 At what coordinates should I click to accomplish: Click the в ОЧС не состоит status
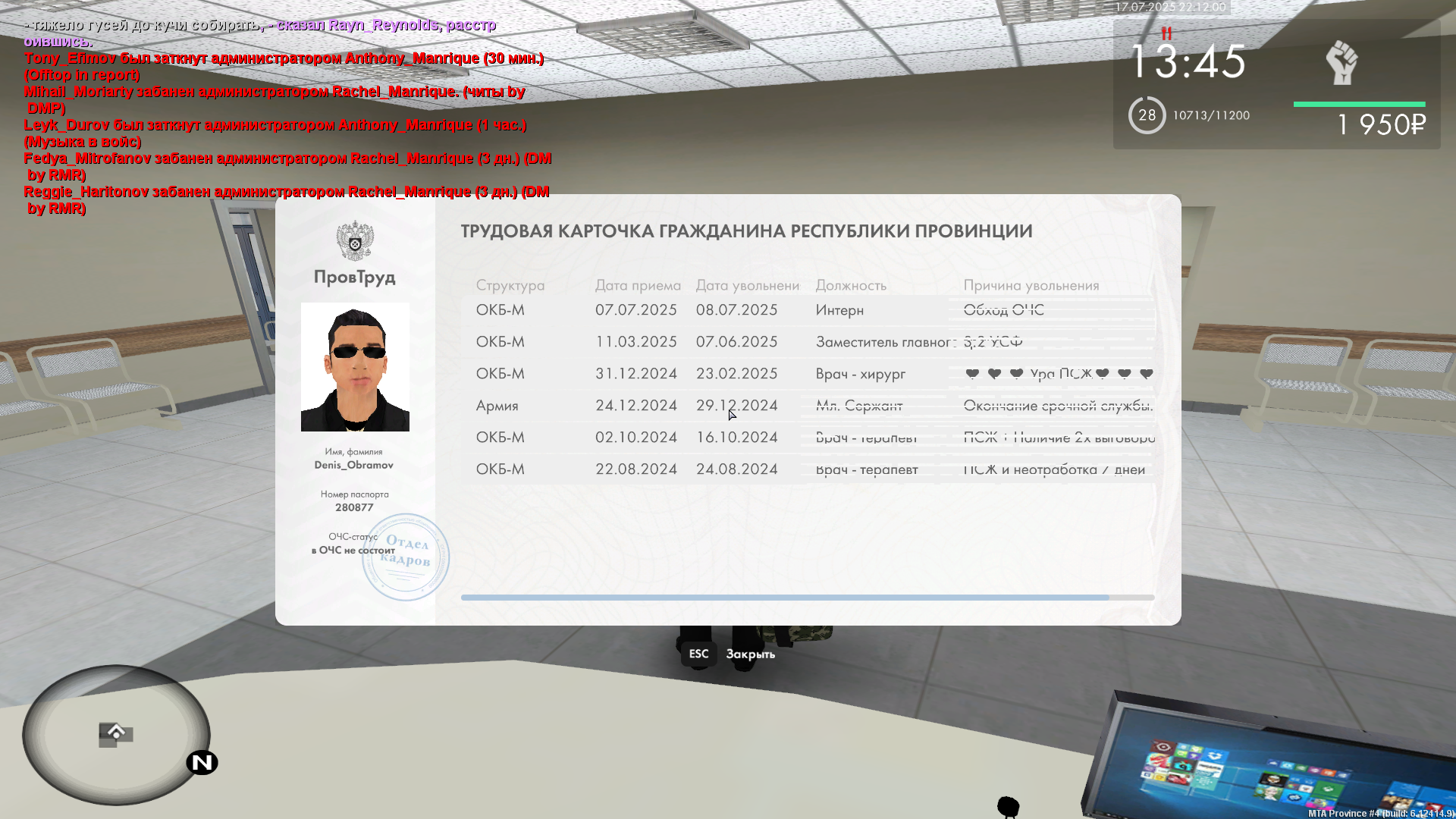(353, 550)
